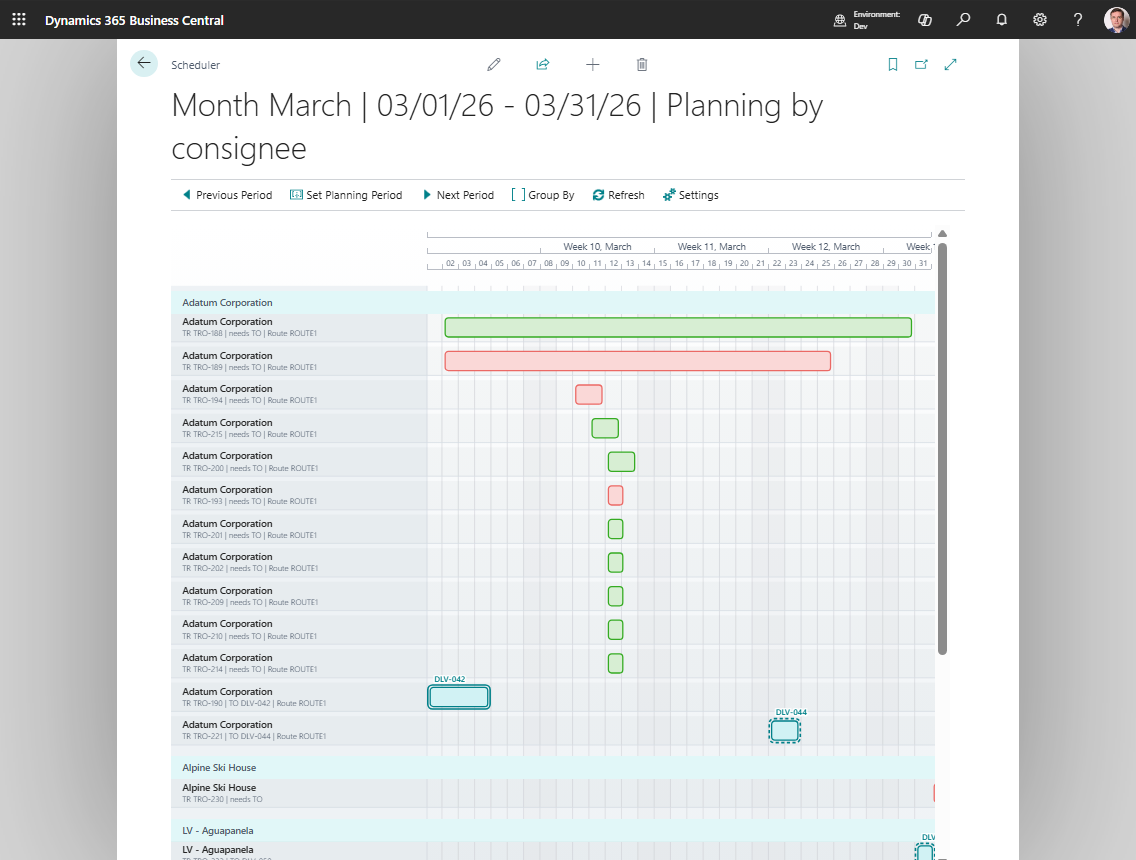Open Copilot icon in top bar
Screen dimensions: 1136x860
(x=924, y=20)
